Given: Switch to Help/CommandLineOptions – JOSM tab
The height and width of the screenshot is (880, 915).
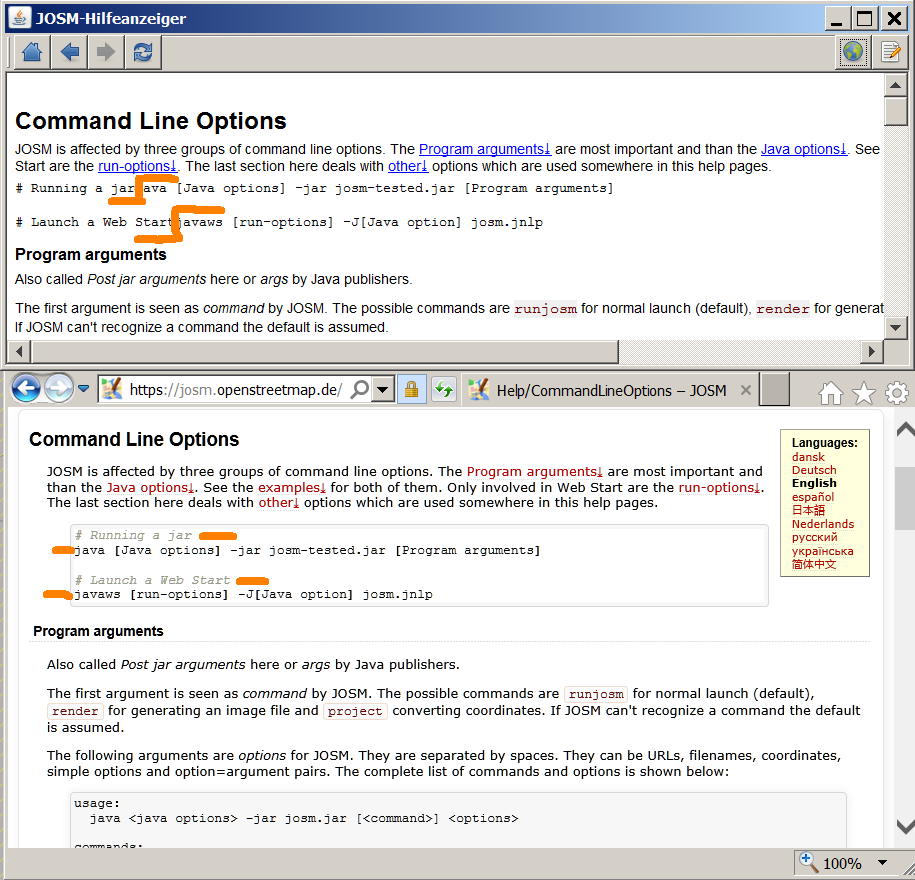Looking at the screenshot, I should 611,390.
